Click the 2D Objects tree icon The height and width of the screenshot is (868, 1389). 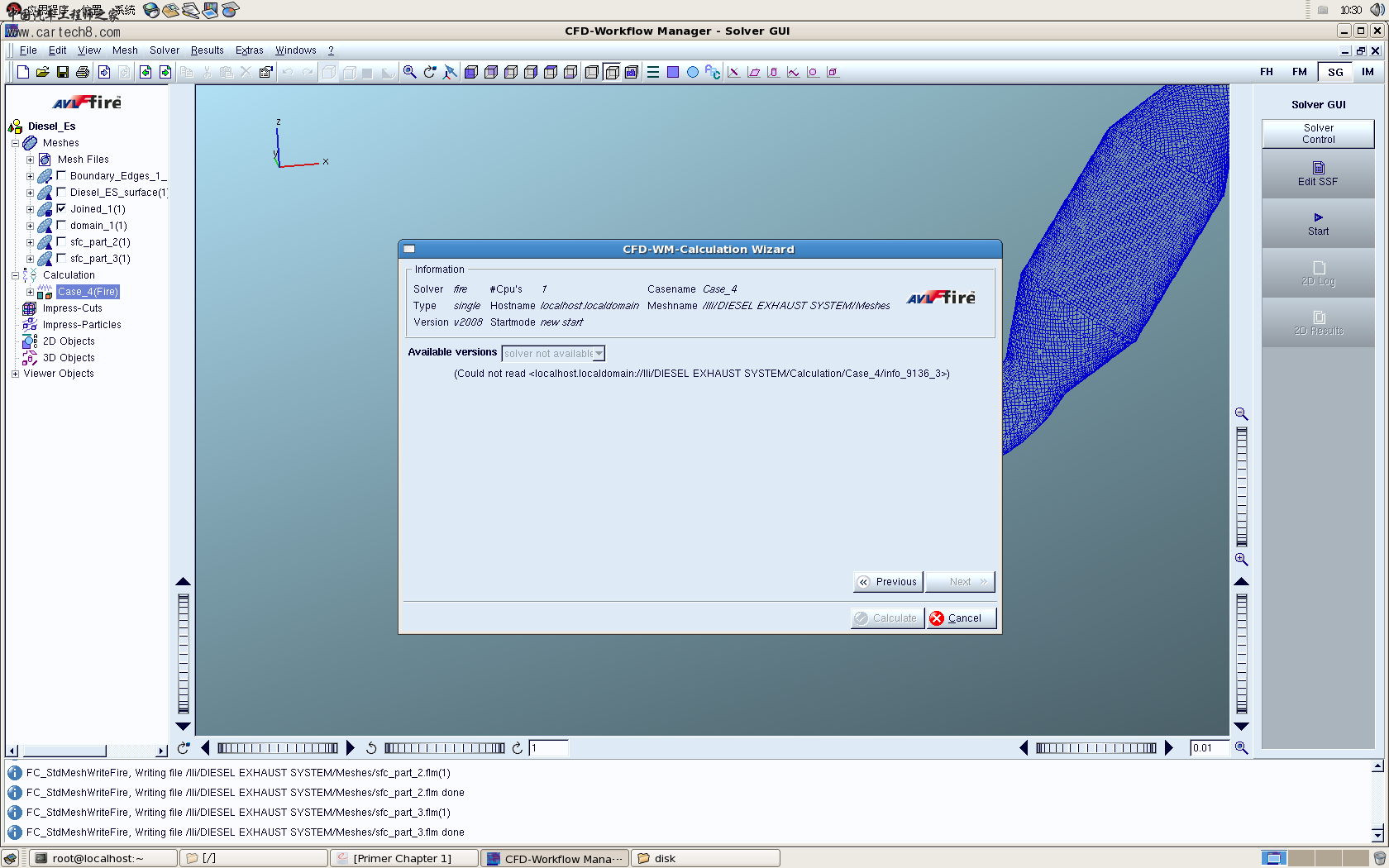[29, 341]
